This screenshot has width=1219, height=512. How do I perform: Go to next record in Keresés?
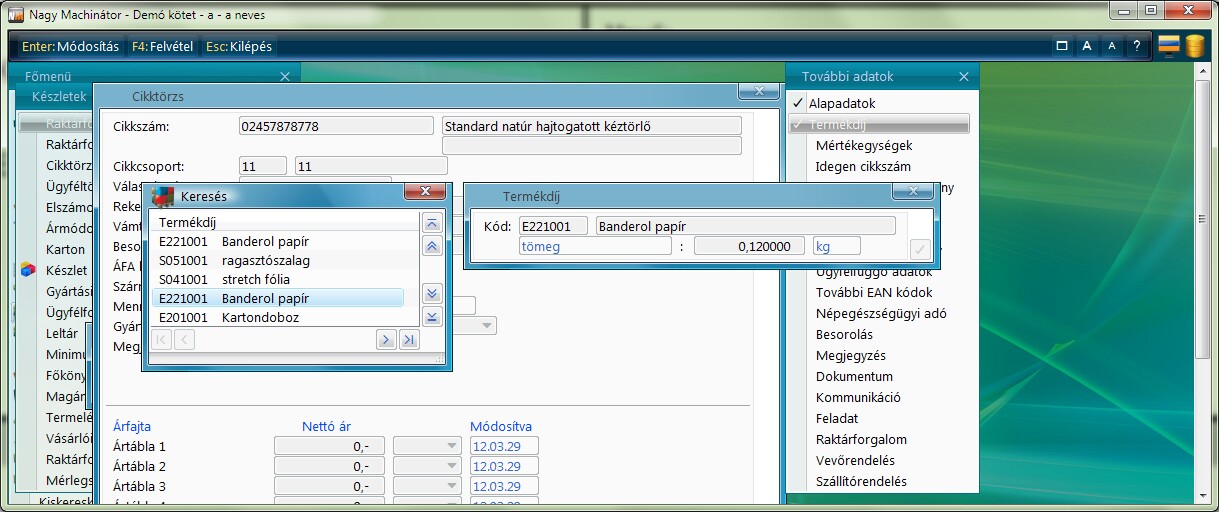386,340
